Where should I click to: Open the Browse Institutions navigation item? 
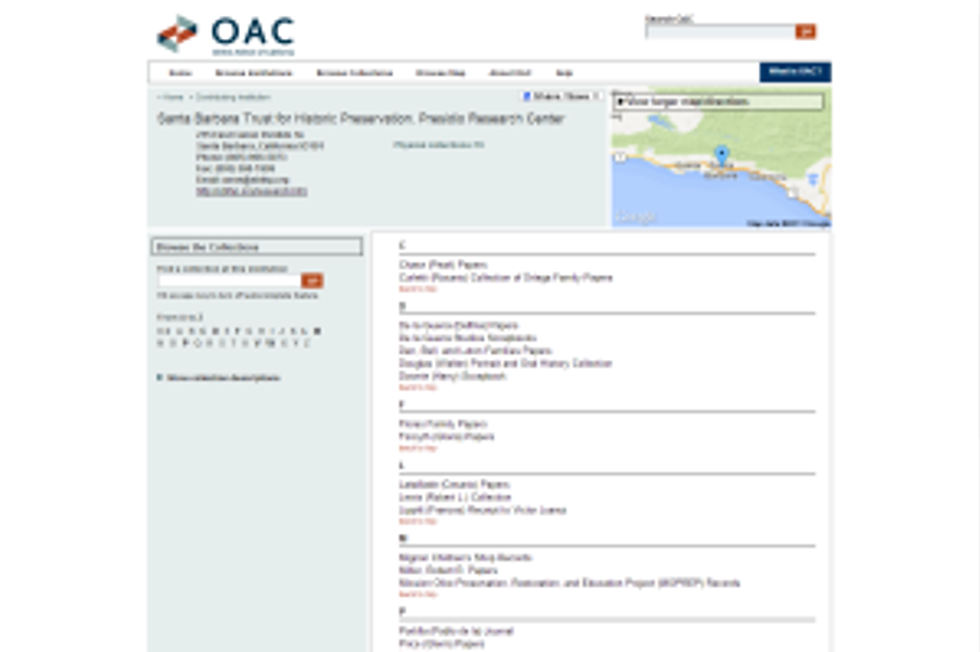[253, 73]
